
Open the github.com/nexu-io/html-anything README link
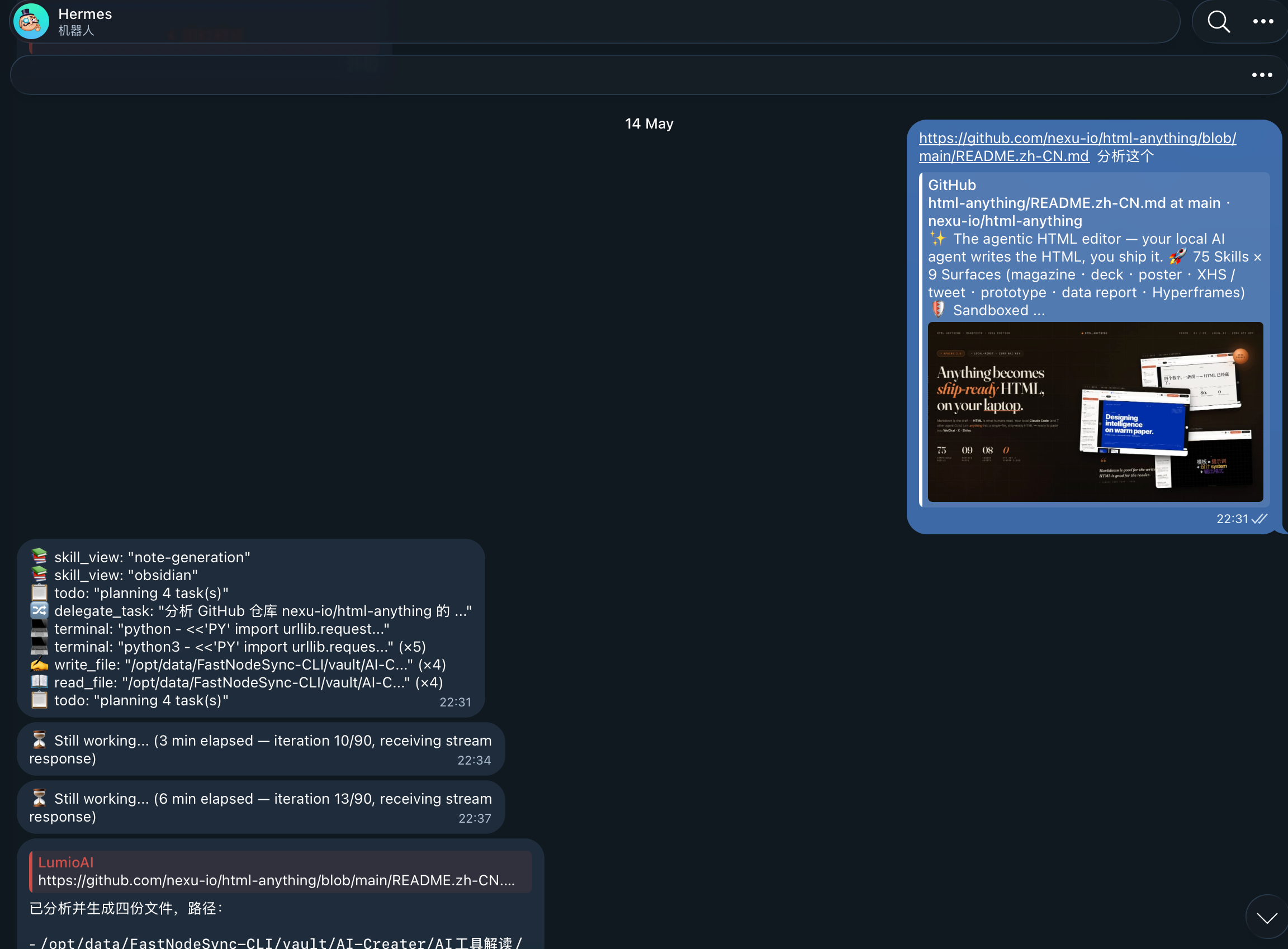click(1077, 147)
